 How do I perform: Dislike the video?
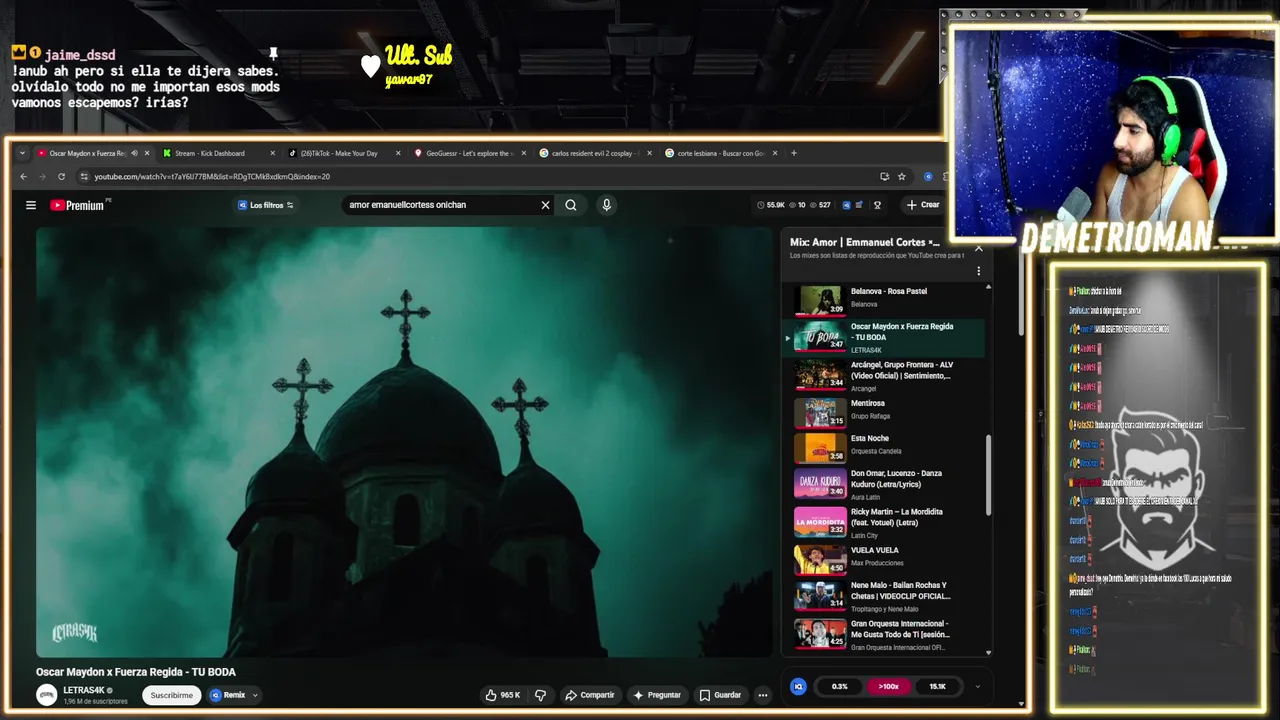click(541, 695)
